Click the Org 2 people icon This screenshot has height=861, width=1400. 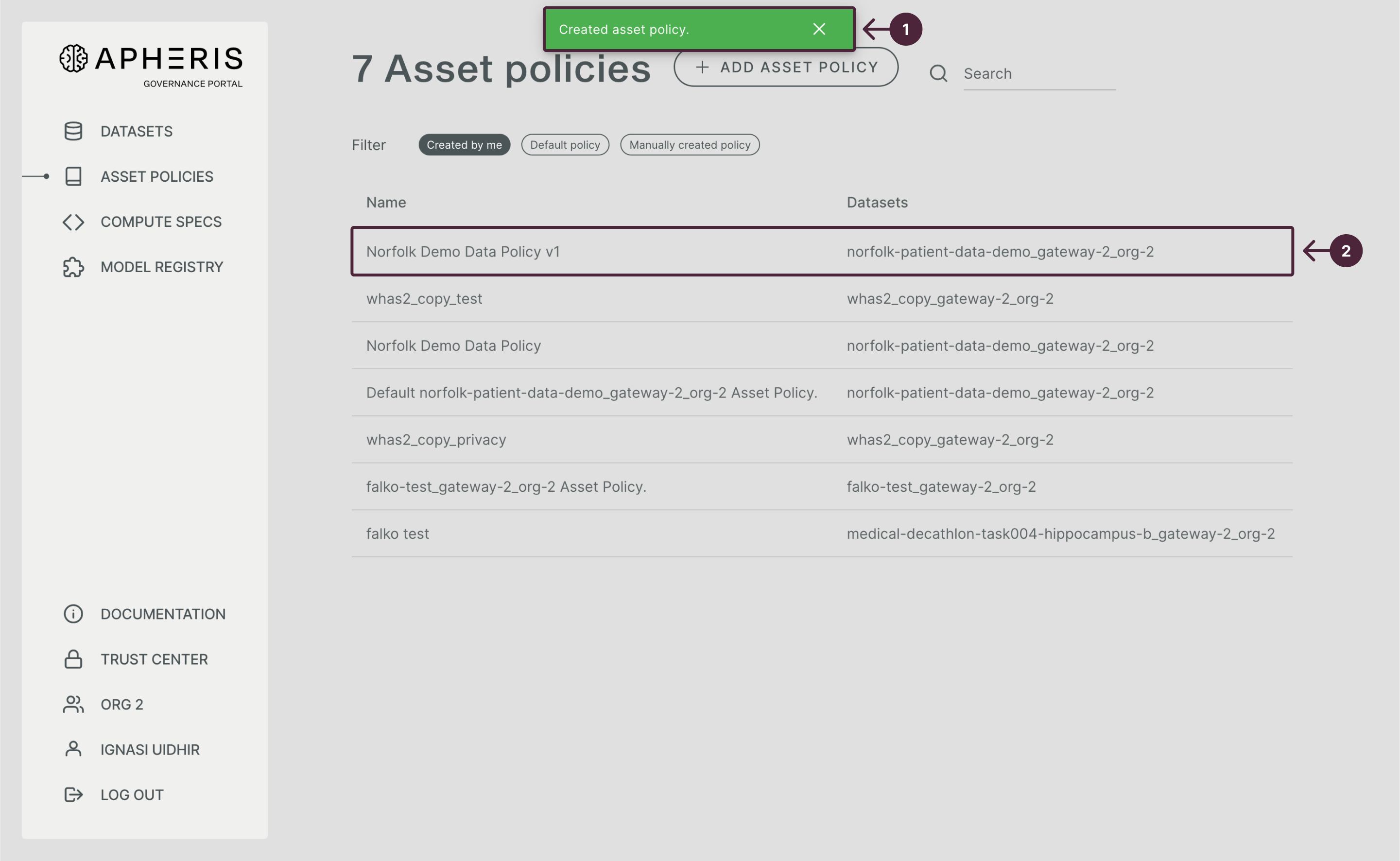click(x=73, y=704)
